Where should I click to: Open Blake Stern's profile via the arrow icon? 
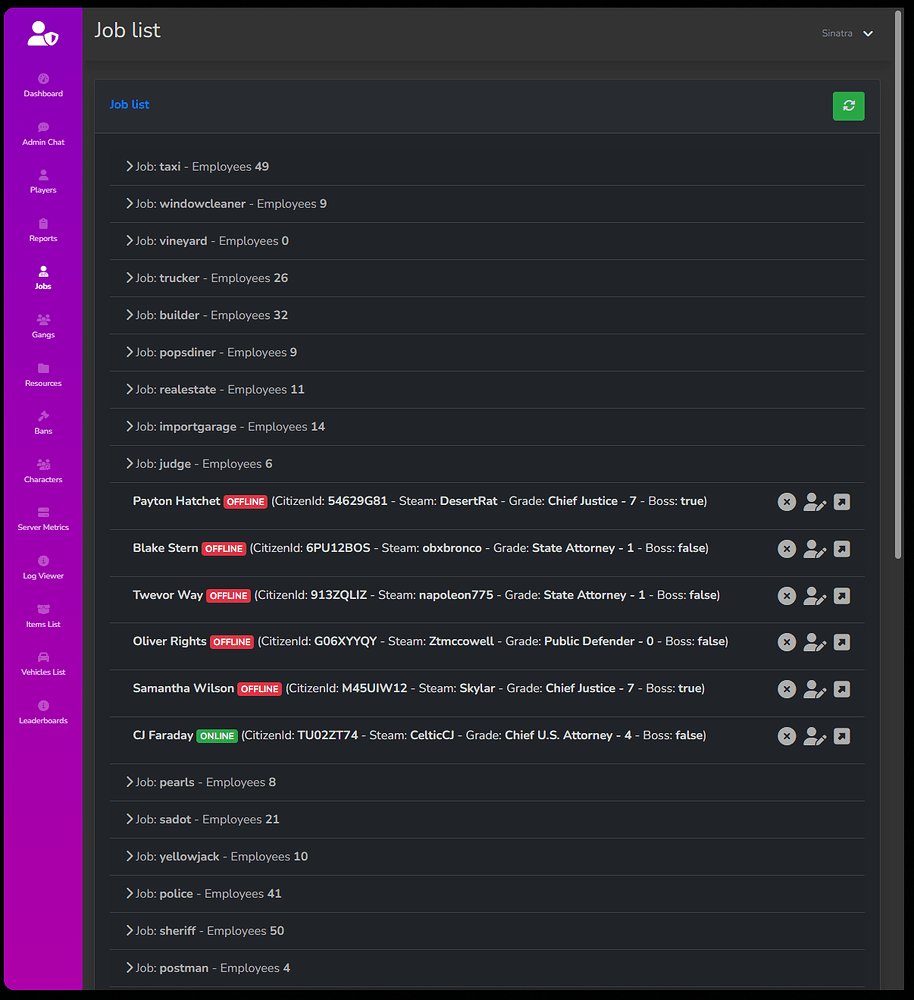tap(841, 548)
